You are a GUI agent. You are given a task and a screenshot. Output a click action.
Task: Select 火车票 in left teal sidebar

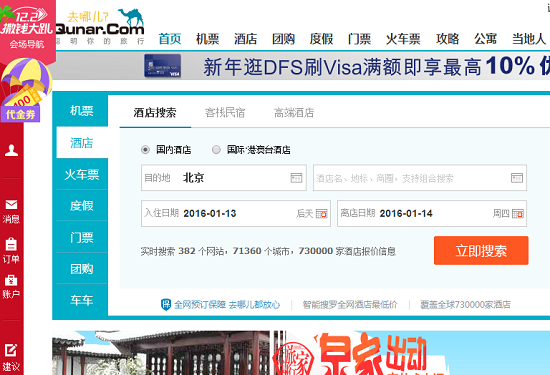pos(82,174)
